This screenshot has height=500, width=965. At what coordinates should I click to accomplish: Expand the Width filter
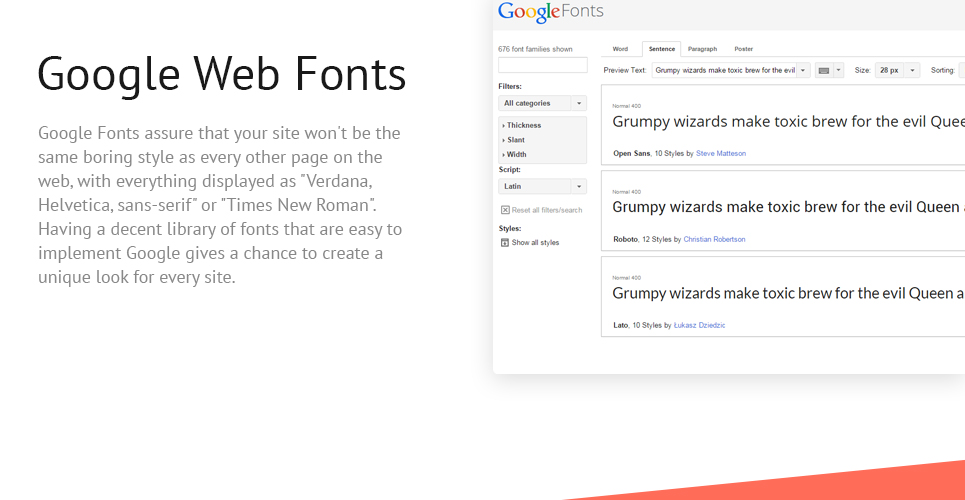[515, 155]
